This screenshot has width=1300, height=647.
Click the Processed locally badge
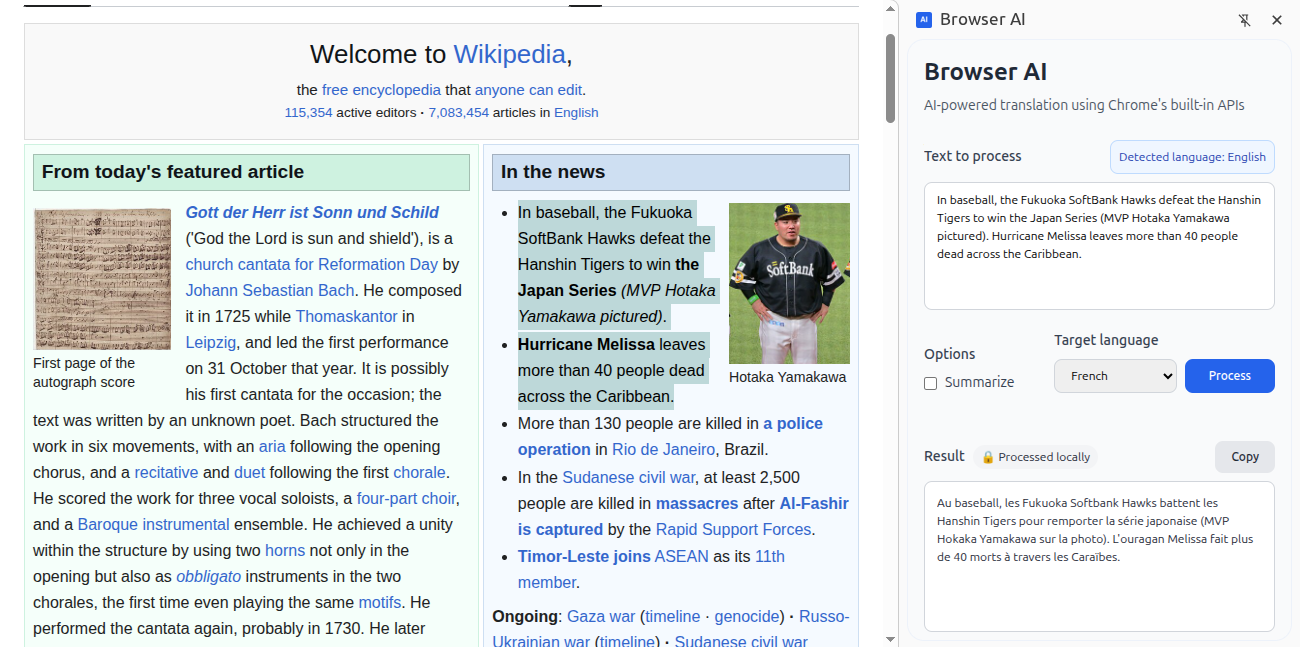[1035, 457]
